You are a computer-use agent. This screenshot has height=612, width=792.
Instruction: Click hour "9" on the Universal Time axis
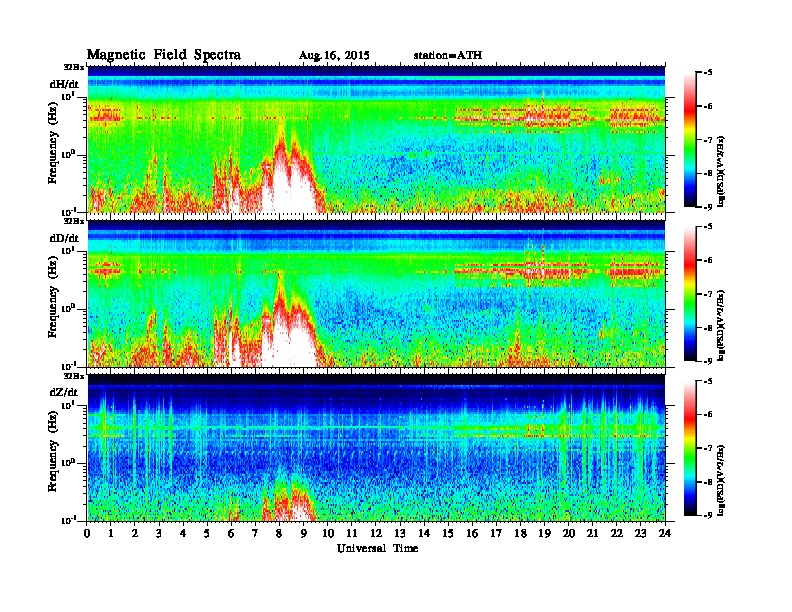pos(304,534)
